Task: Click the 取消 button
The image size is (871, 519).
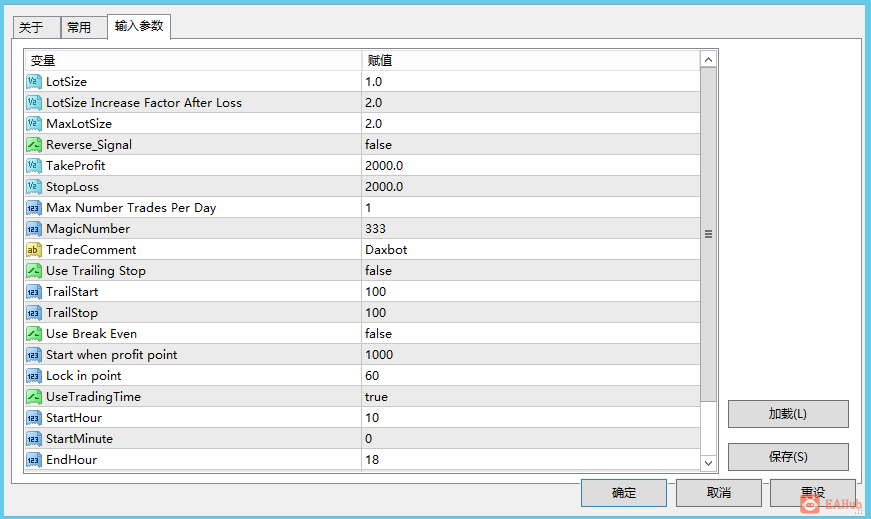Action: 719,493
